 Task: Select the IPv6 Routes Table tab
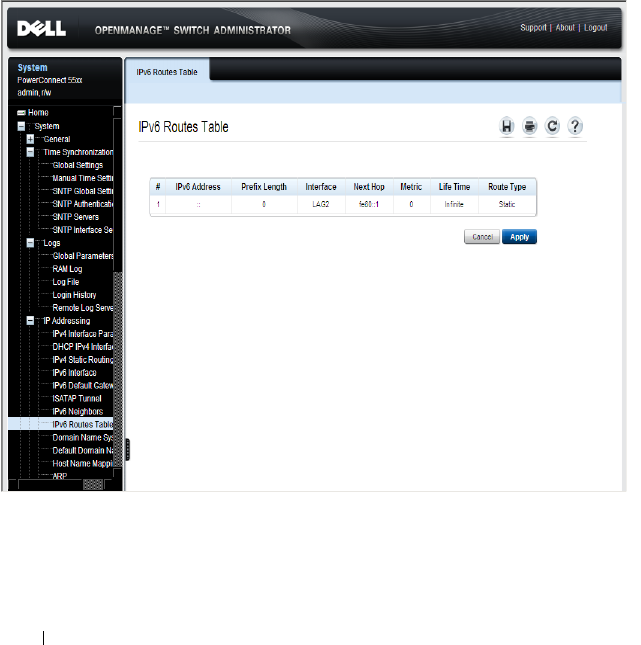167,72
